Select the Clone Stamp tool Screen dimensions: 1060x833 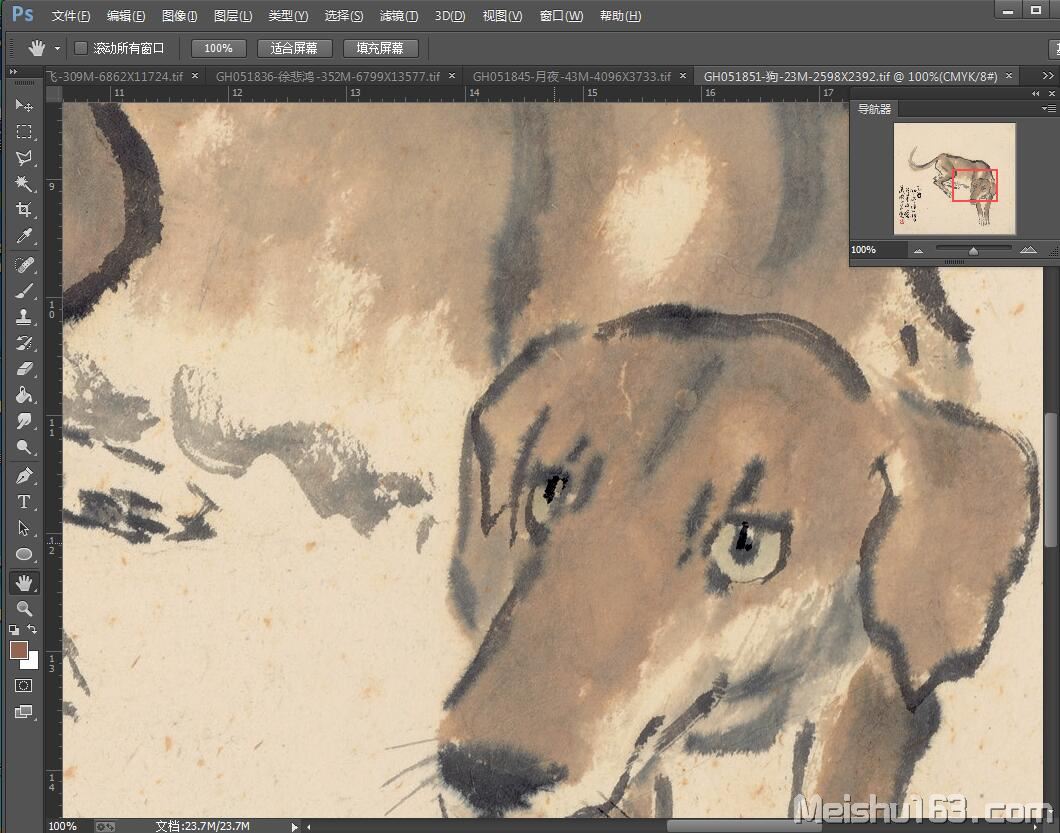24,316
